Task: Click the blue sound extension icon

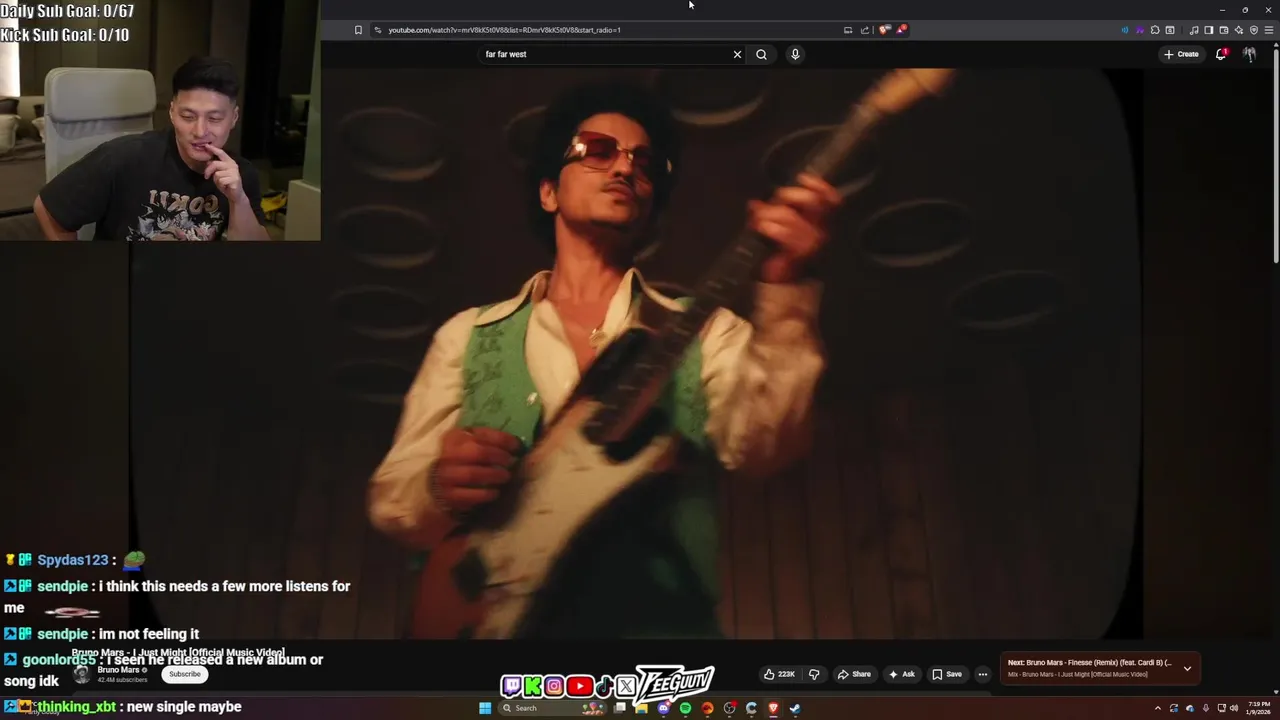Action: (x=1125, y=30)
